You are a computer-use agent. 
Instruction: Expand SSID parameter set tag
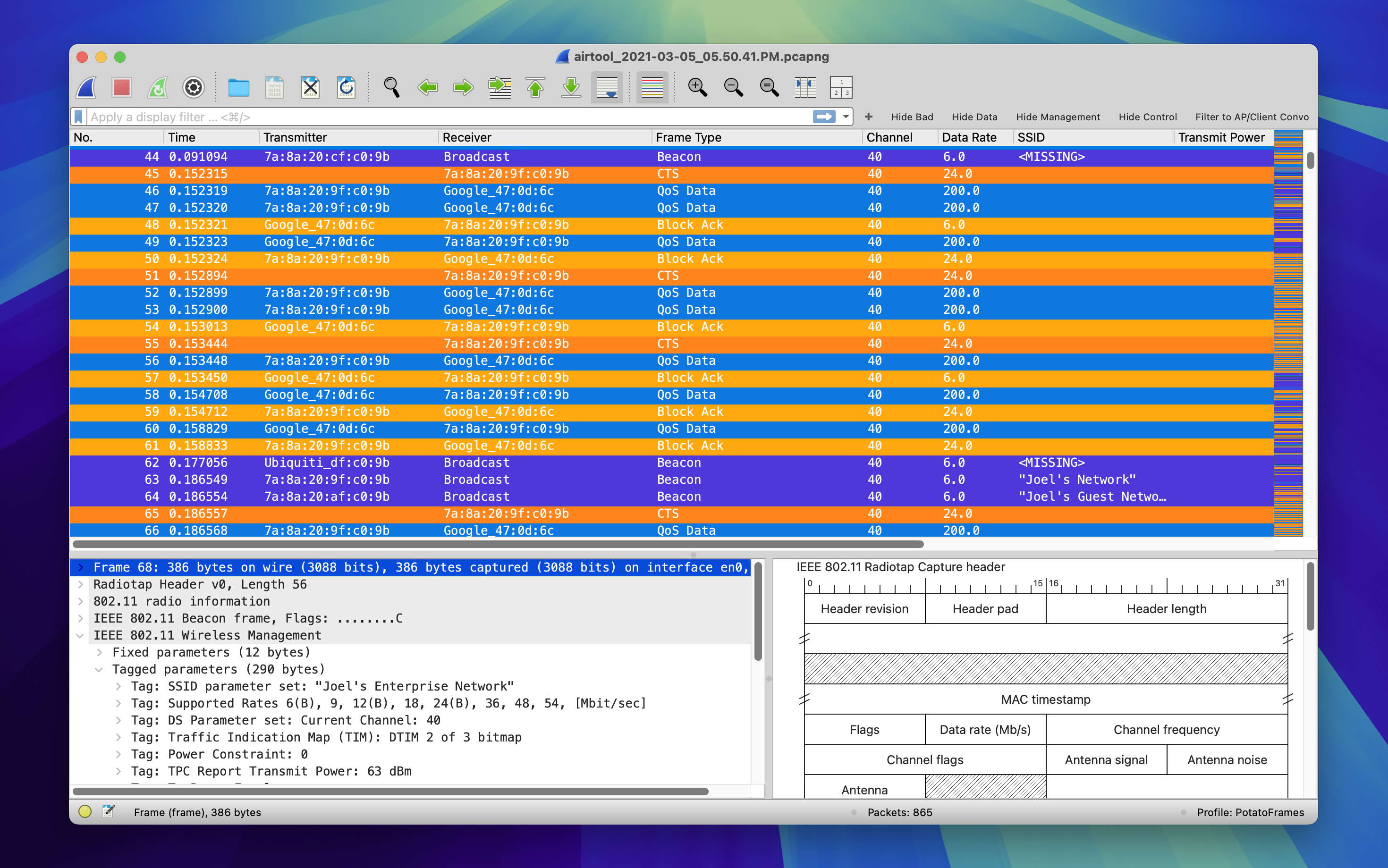[118, 687]
